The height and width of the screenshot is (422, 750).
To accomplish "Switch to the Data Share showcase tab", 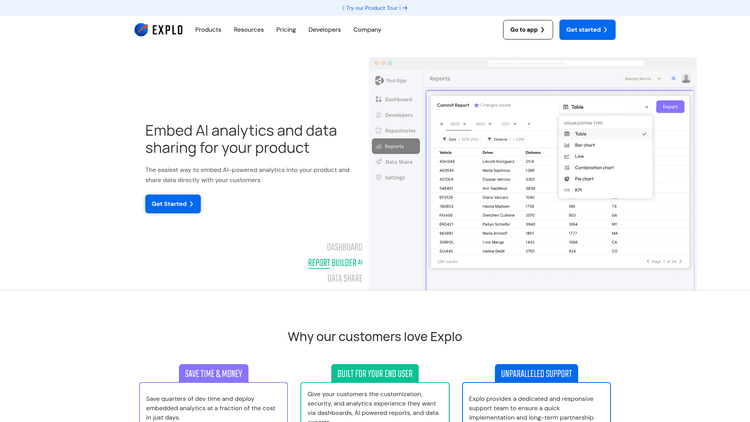I will tap(345, 278).
